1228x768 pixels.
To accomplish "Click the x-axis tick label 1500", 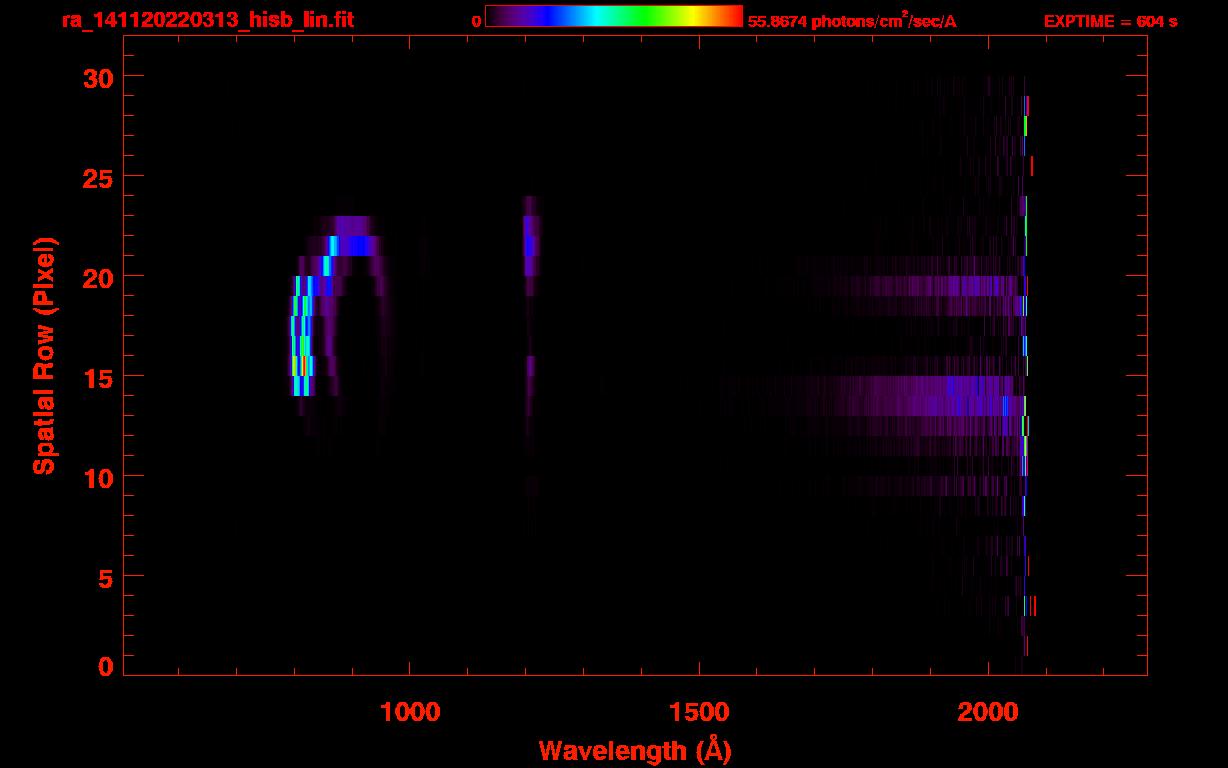I will [x=698, y=712].
